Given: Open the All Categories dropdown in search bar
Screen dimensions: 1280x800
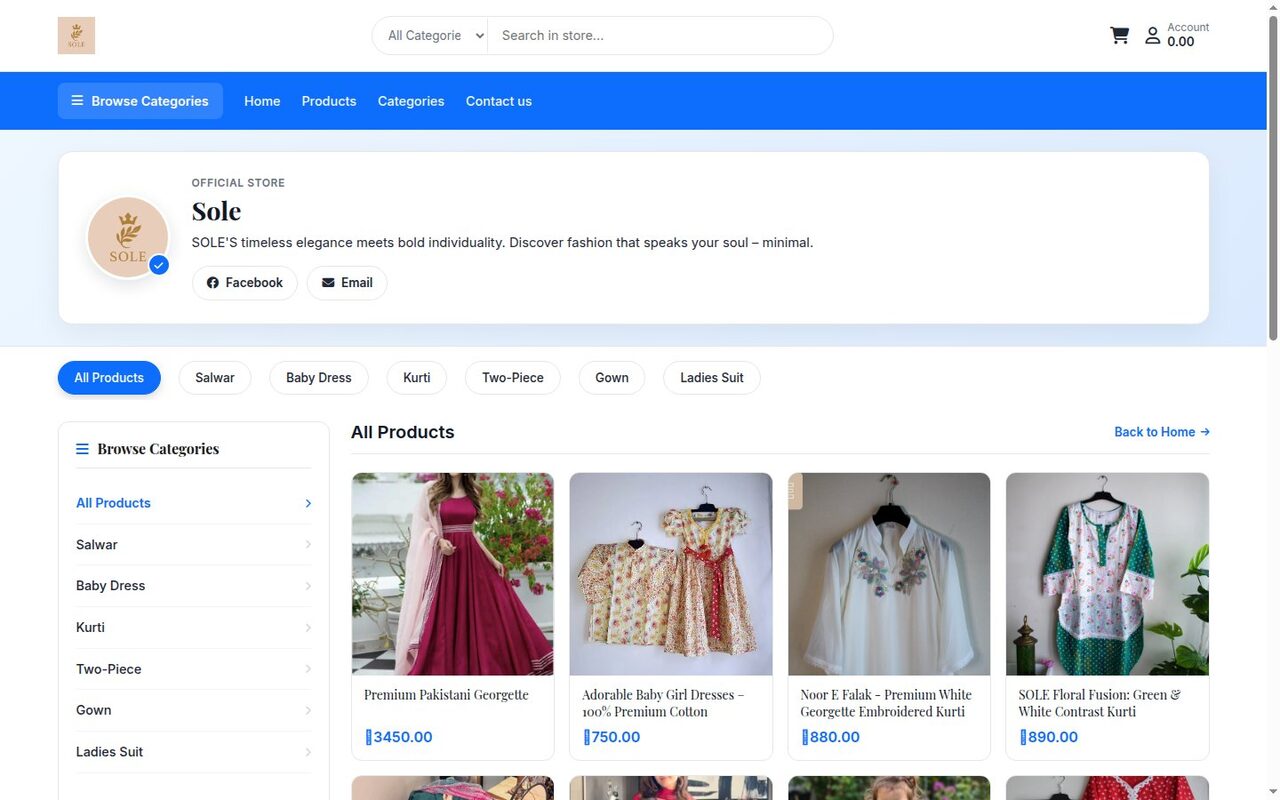Looking at the screenshot, I should tap(430, 36).
